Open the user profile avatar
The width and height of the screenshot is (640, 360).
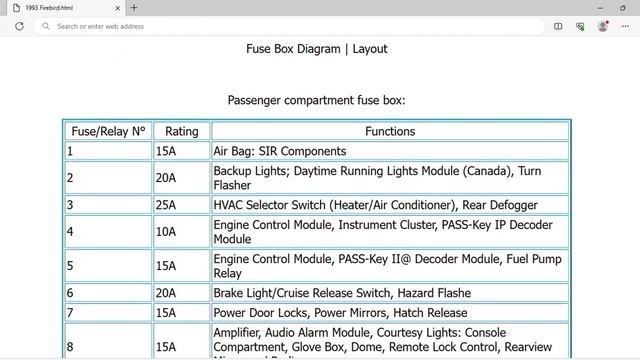click(603, 26)
